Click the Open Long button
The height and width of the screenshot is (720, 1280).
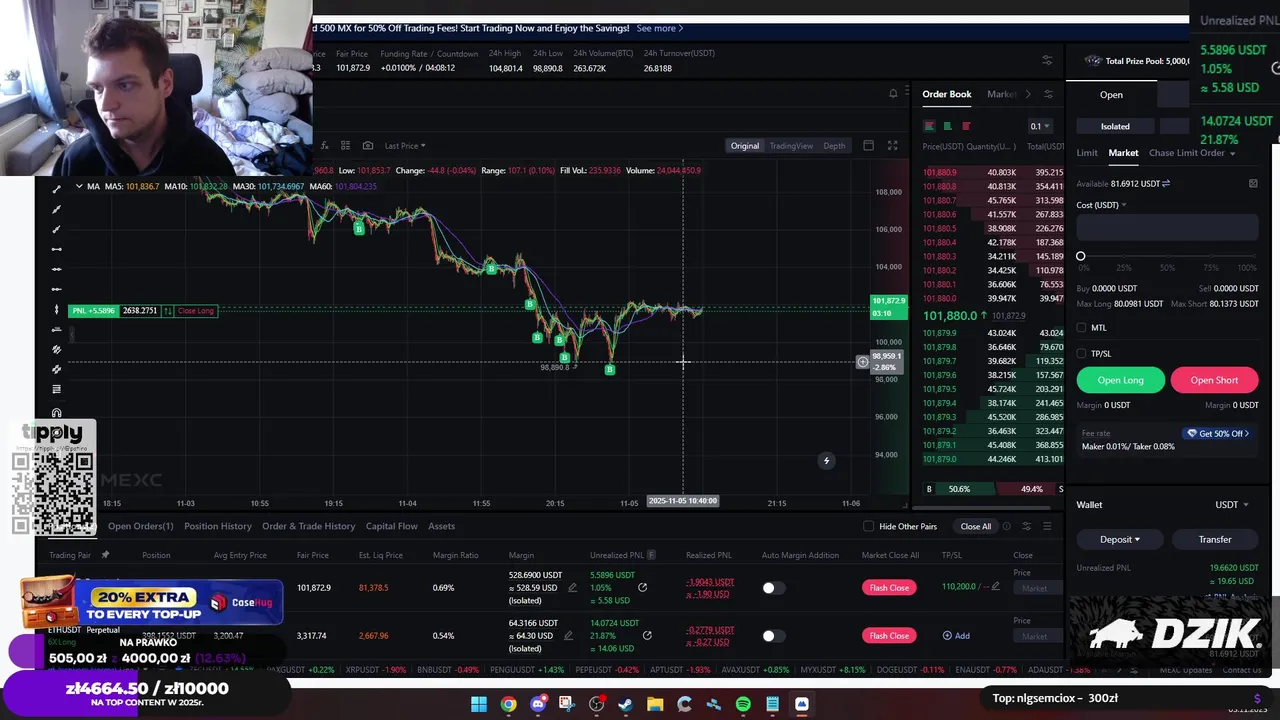tap(1120, 380)
